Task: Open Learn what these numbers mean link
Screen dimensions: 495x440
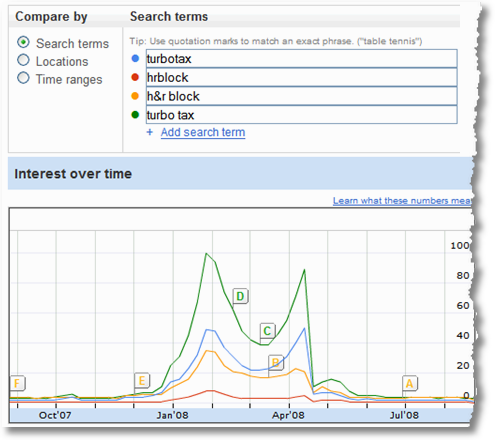Action: [402, 201]
